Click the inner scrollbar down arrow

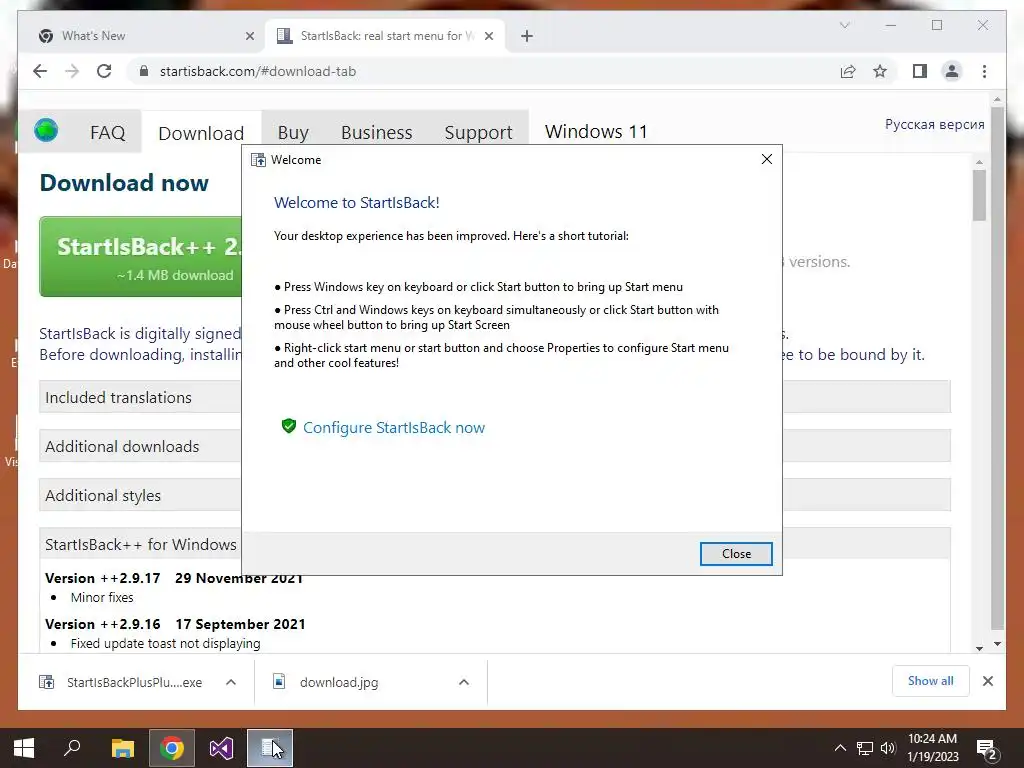pyautogui.click(x=979, y=648)
